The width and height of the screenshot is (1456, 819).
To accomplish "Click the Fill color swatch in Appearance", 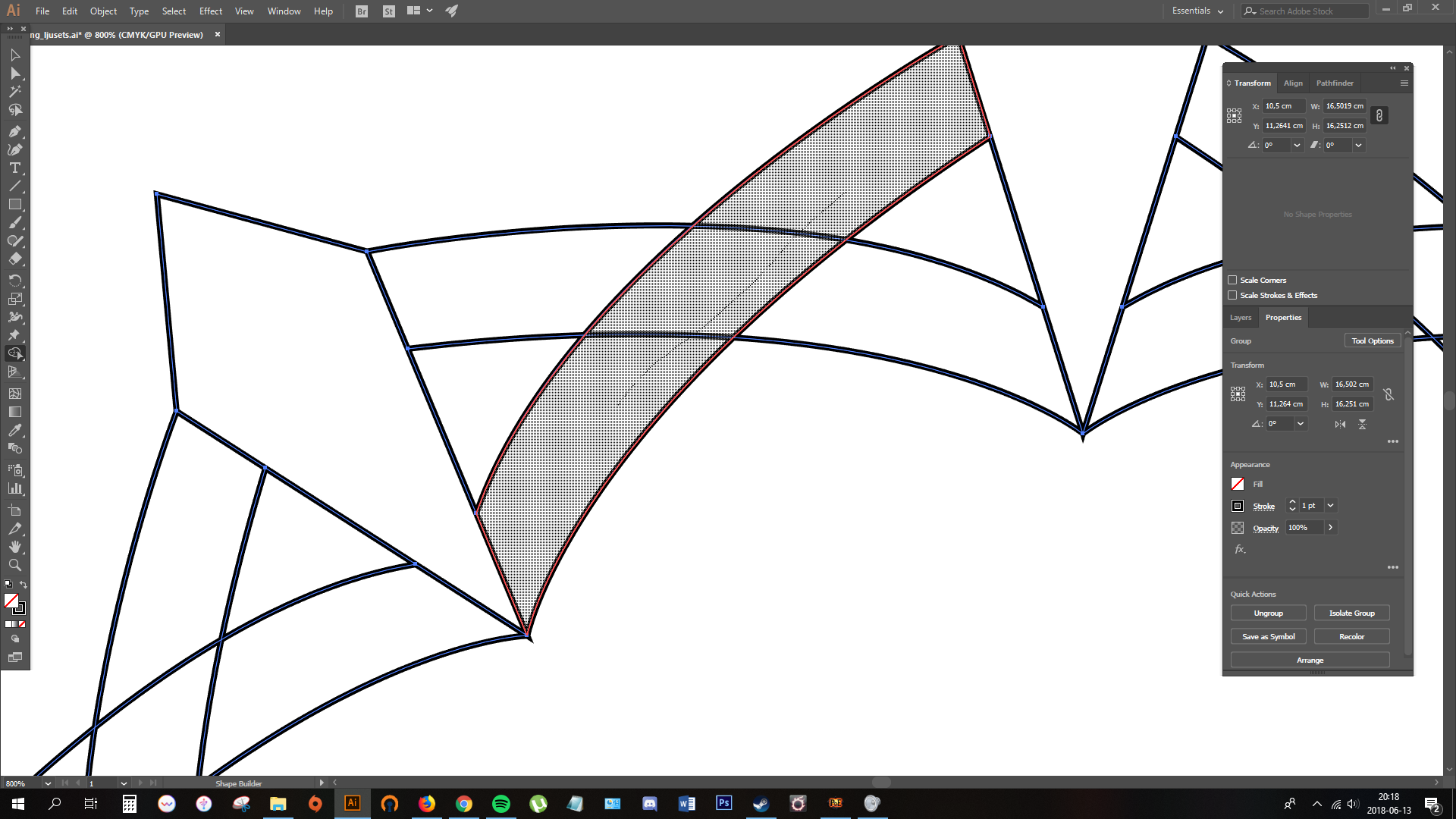I will (x=1238, y=484).
